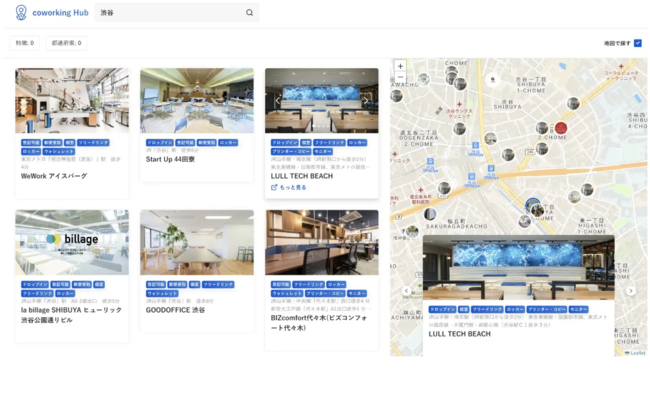The width and height of the screenshot is (650, 405).
Task: Click the tall-building marker above SAKURAGAOKACHO label
Action: 430,214
